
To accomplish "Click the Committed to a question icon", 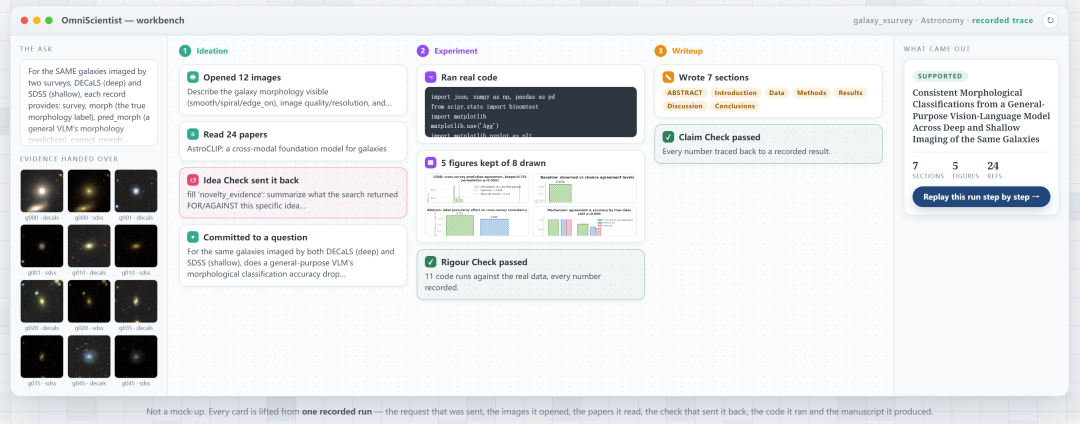I will (x=193, y=237).
